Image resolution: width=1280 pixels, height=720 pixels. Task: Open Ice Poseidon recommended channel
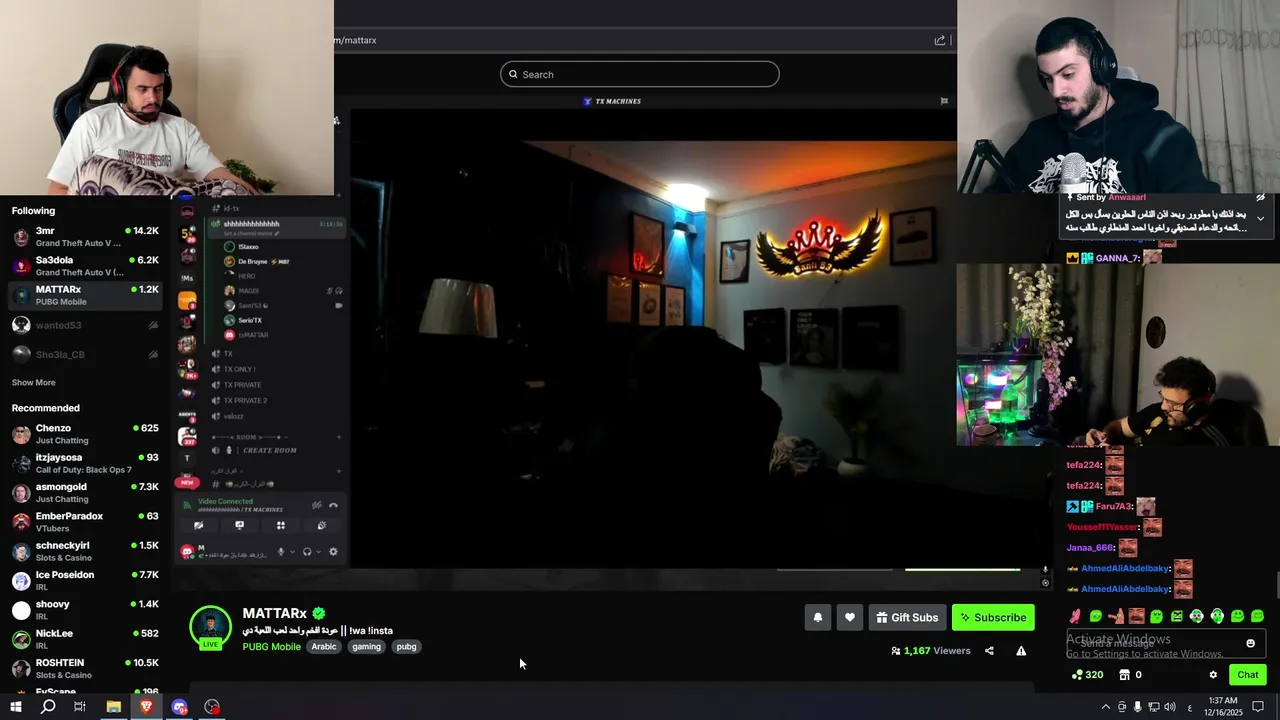pos(85,580)
